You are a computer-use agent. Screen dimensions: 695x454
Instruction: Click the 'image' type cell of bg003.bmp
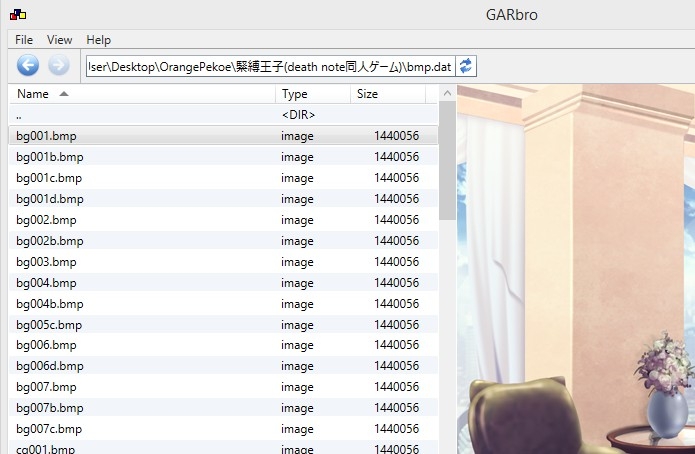[x=297, y=262]
